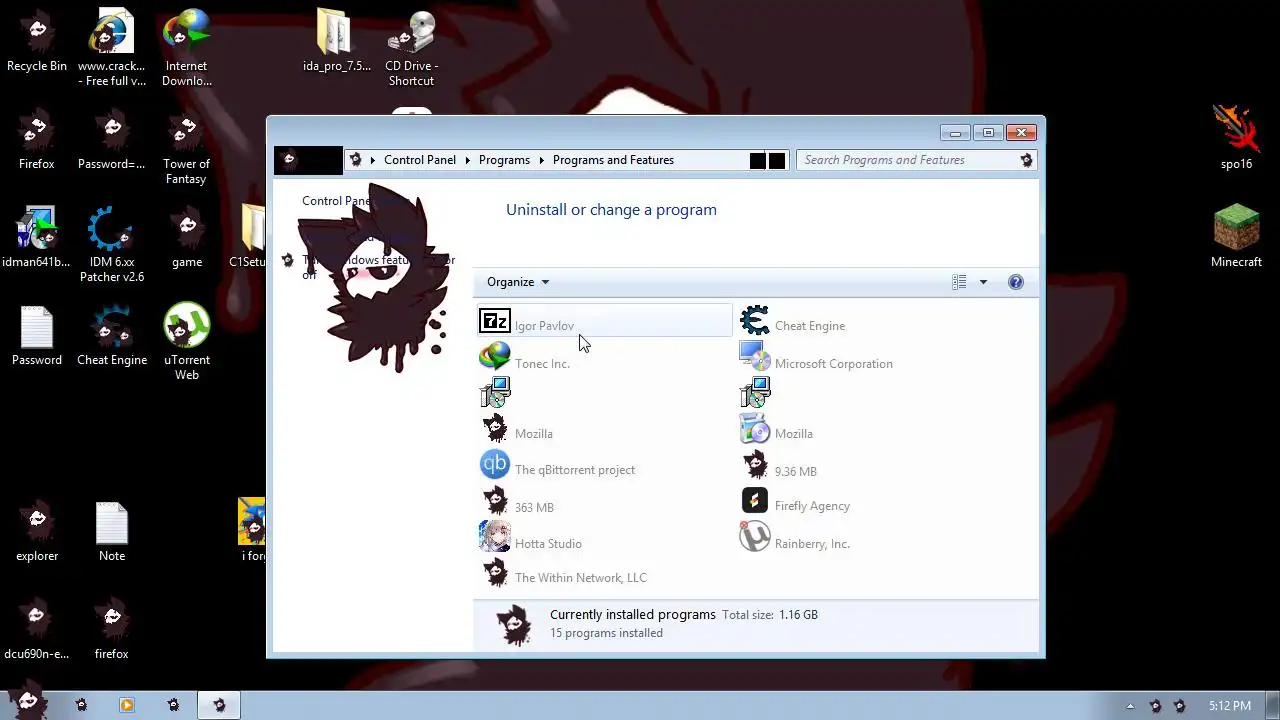Select the Tonec Inc. Internet Download Manager icon
The image size is (1280, 720).
coord(495,356)
